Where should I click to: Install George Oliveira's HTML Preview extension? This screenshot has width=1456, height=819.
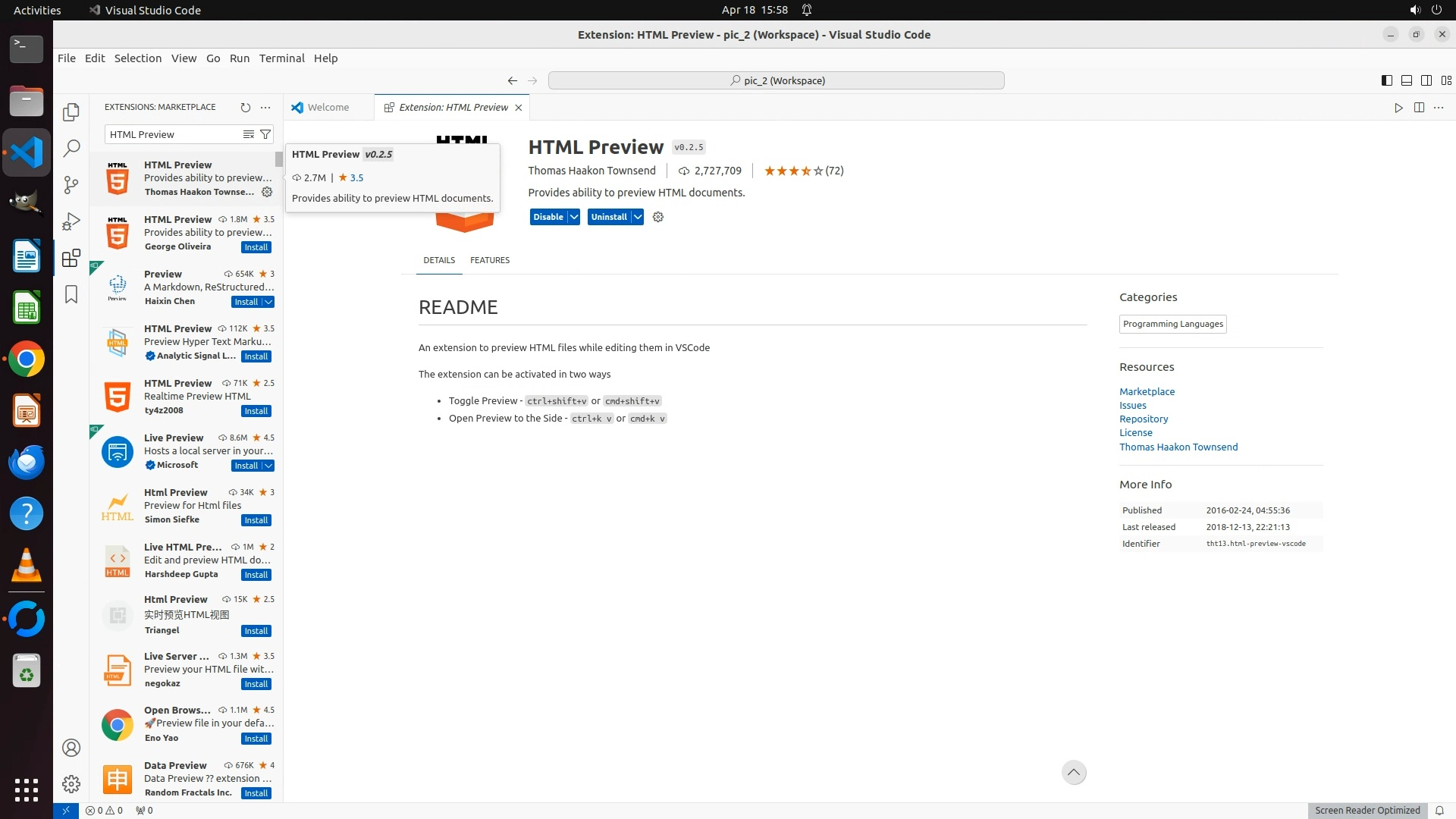click(256, 247)
